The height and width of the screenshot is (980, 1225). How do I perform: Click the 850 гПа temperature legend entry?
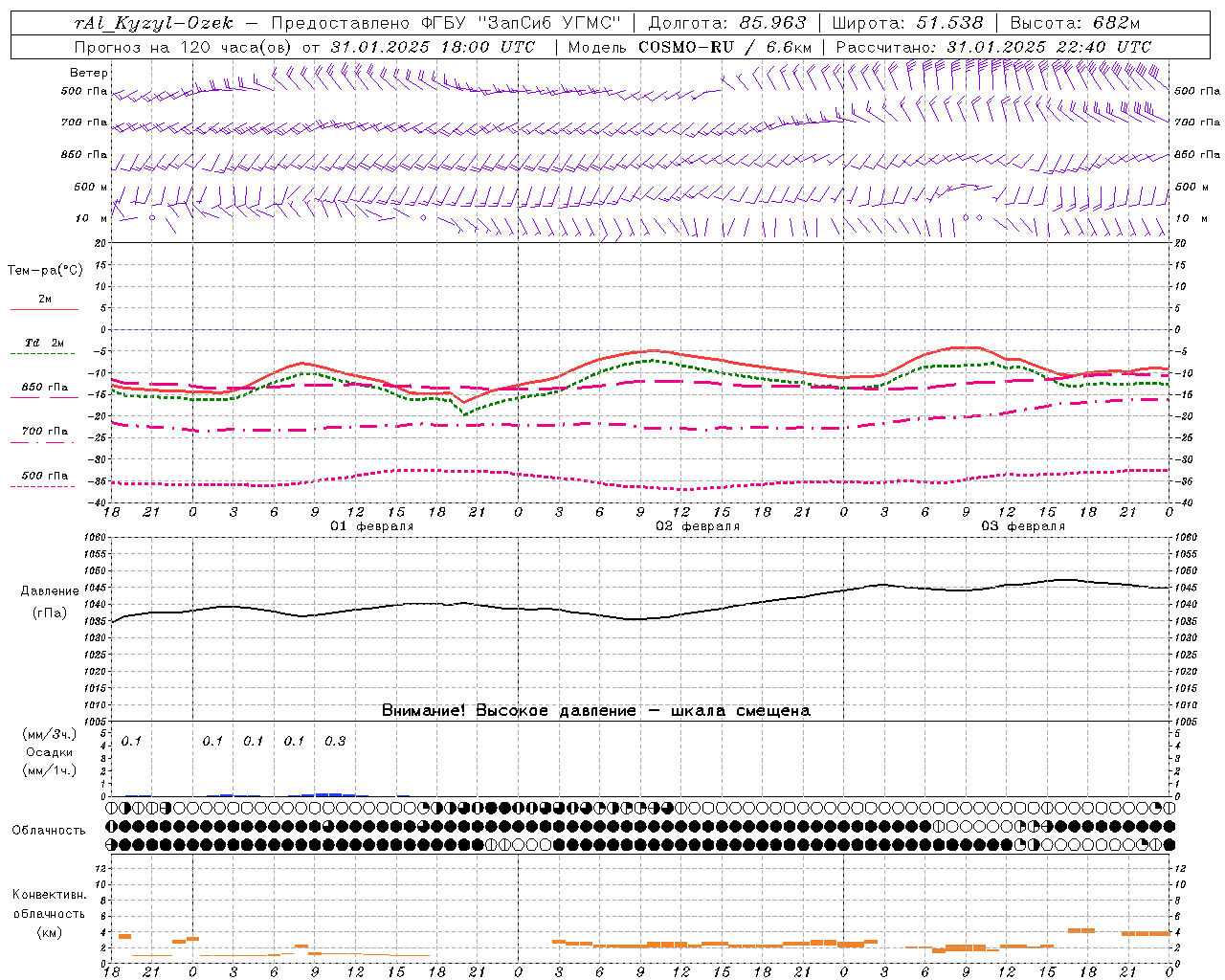tap(44, 388)
